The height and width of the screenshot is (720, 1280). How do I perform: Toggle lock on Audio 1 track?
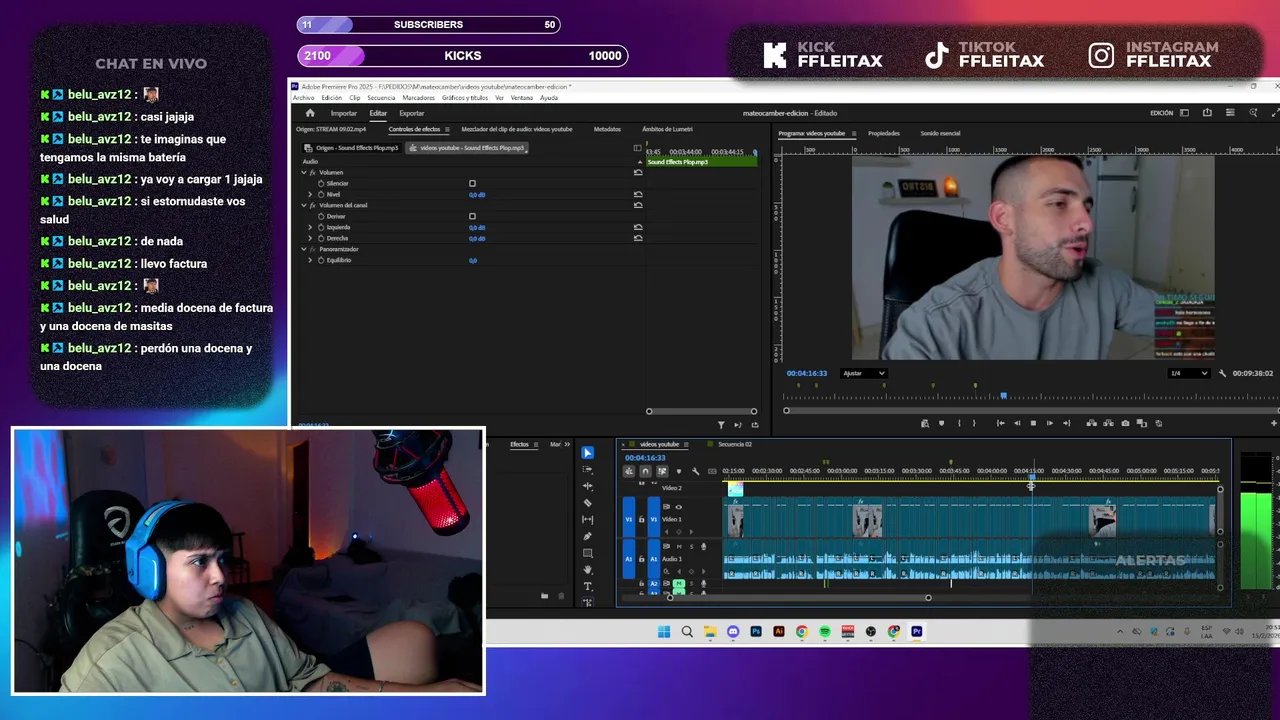pyautogui.click(x=642, y=558)
